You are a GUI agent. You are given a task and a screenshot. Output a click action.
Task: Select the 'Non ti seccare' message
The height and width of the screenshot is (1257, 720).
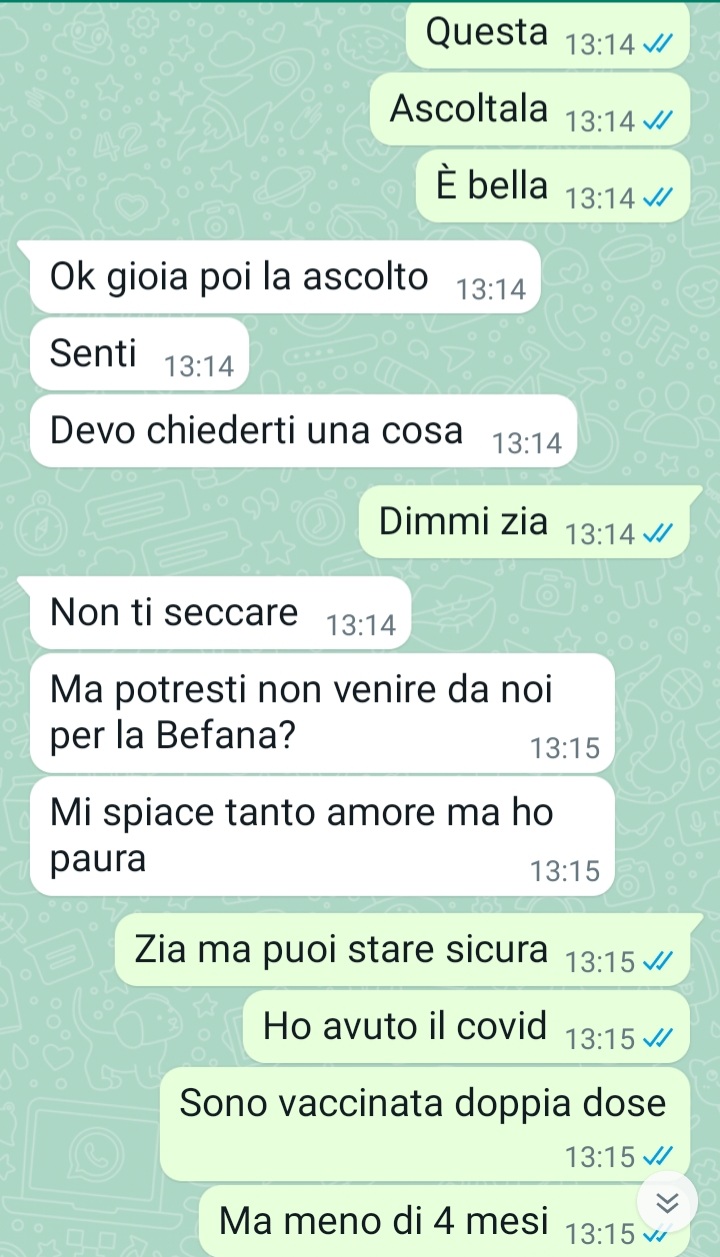point(220,612)
